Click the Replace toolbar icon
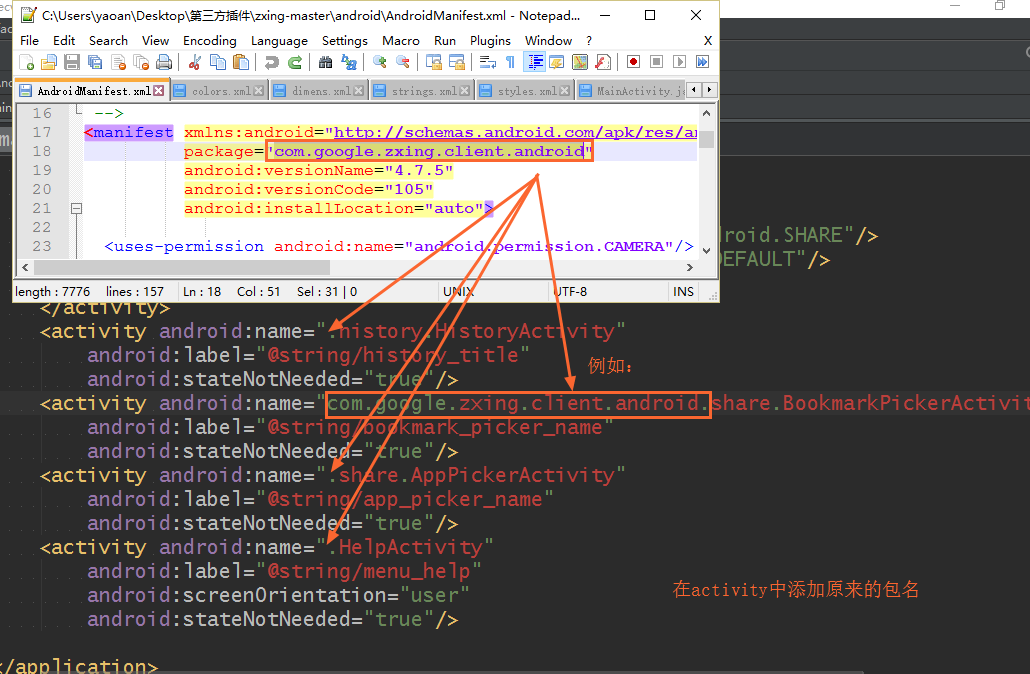 tap(349, 62)
